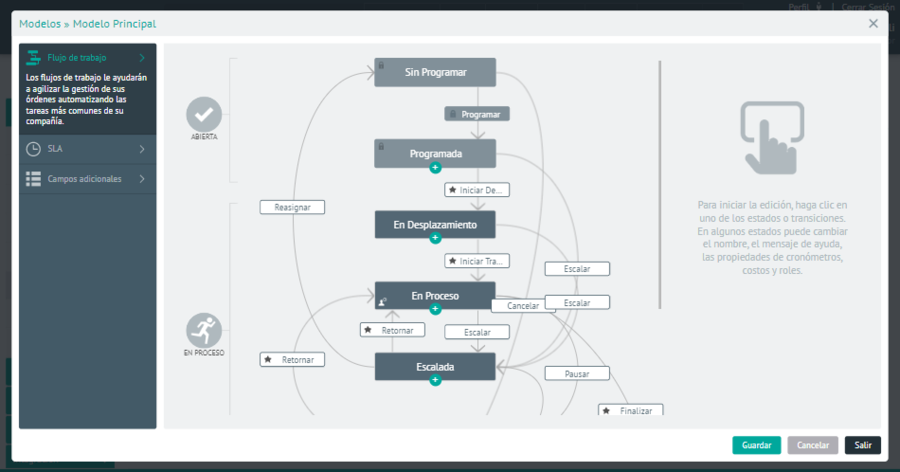This screenshot has width=900, height=472.
Task: Select the Iniciar Tra... transition
Action: (x=477, y=261)
